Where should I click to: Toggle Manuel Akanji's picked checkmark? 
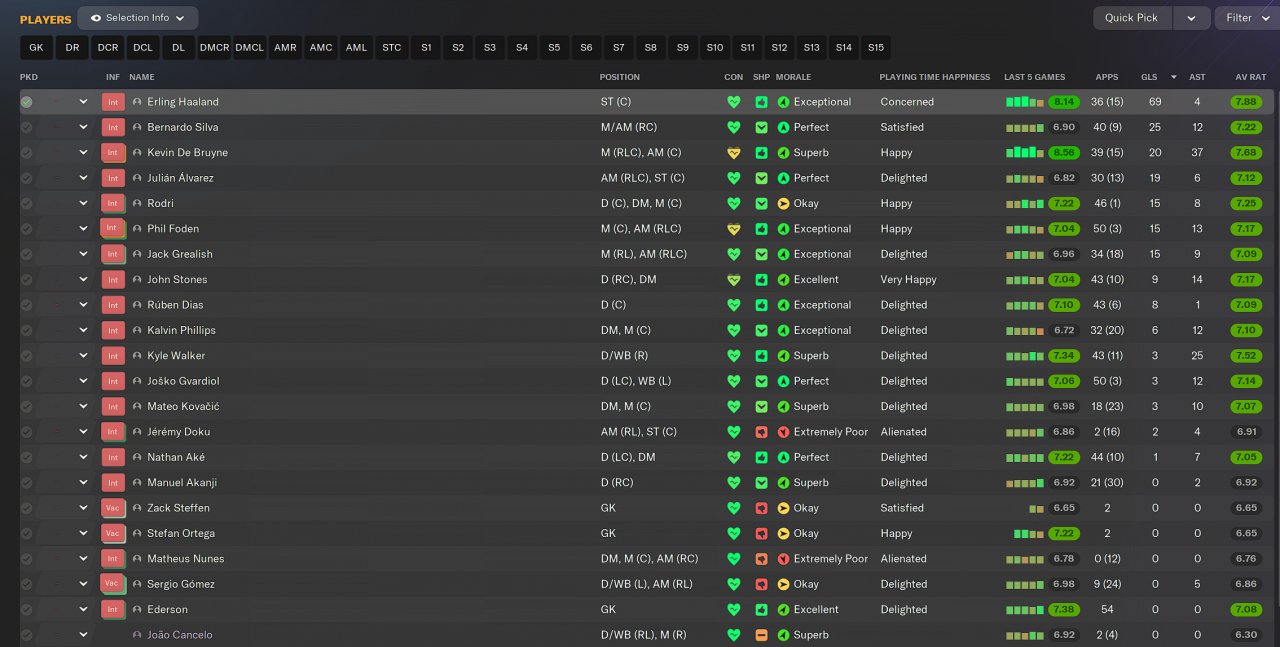[27, 483]
